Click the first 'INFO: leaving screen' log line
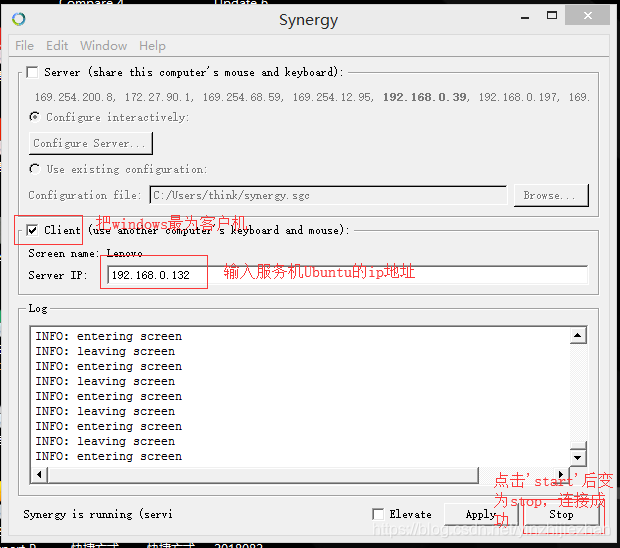The width and height of the screenshot is (620, 548). pyautogui.click(x=105, y=351)
